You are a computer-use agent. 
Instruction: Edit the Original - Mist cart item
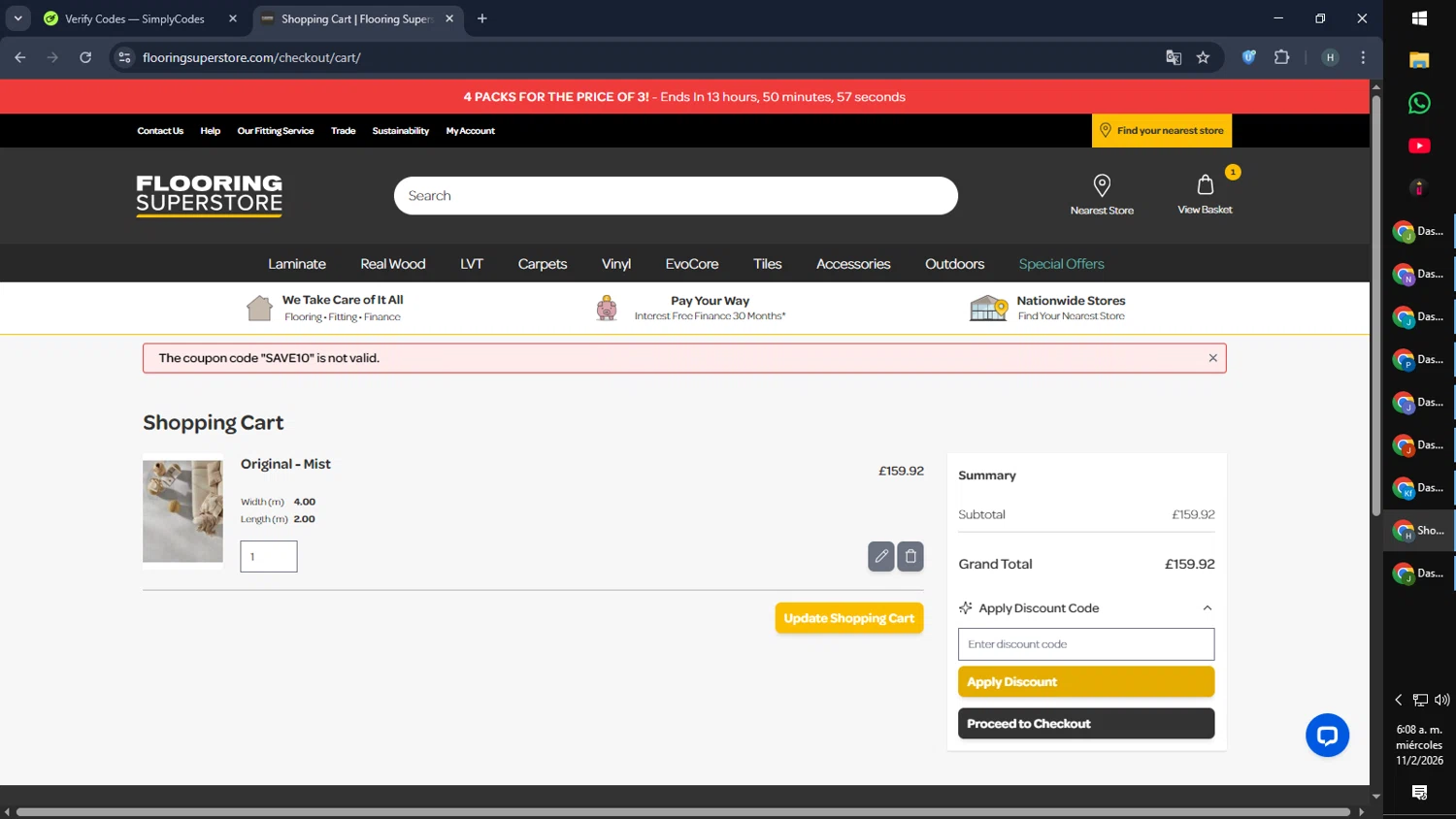pyautogui.click(x=881, y=556)
